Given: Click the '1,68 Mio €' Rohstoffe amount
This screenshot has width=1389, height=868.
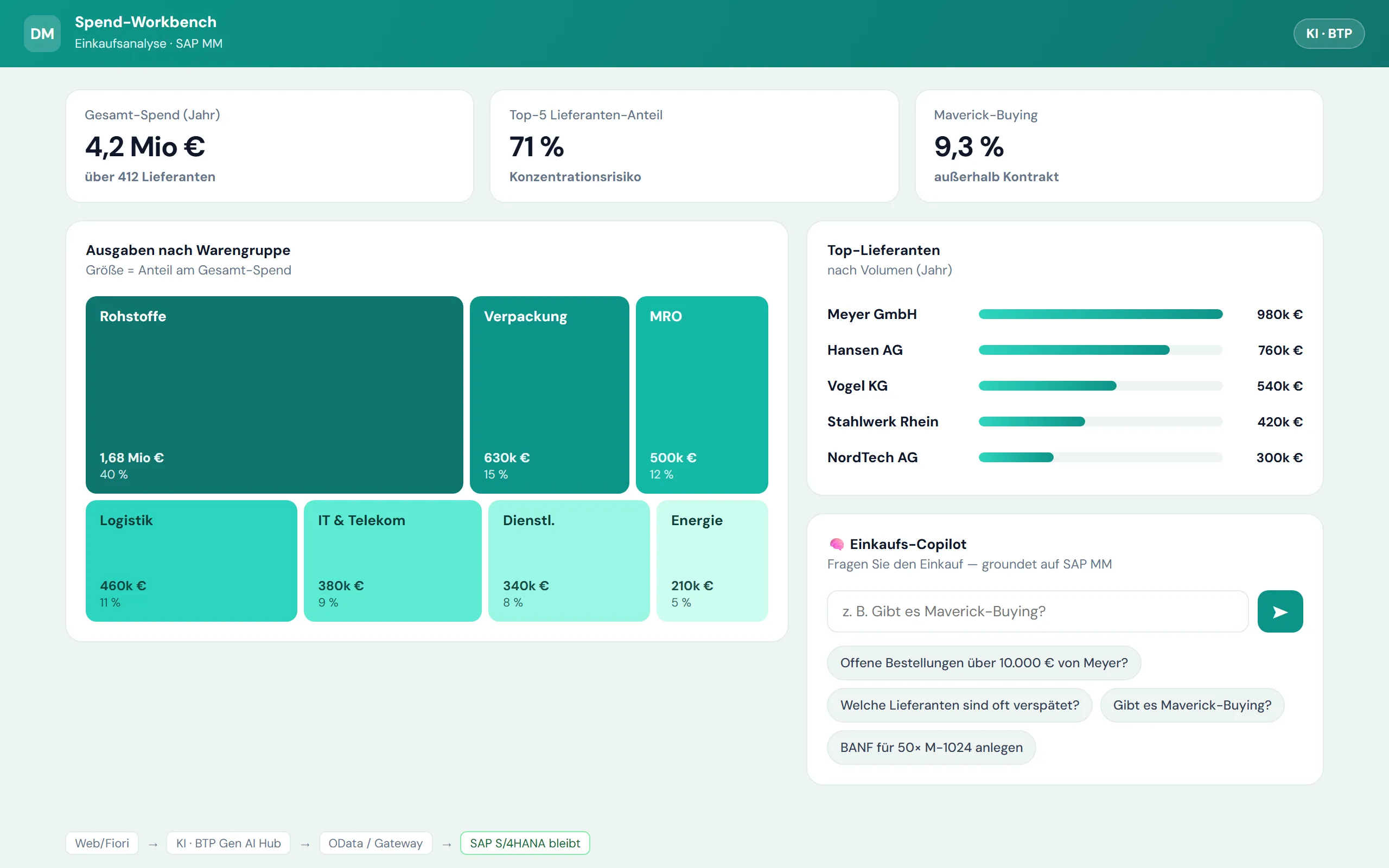Looking at the screenshot, I should point(132,457).
